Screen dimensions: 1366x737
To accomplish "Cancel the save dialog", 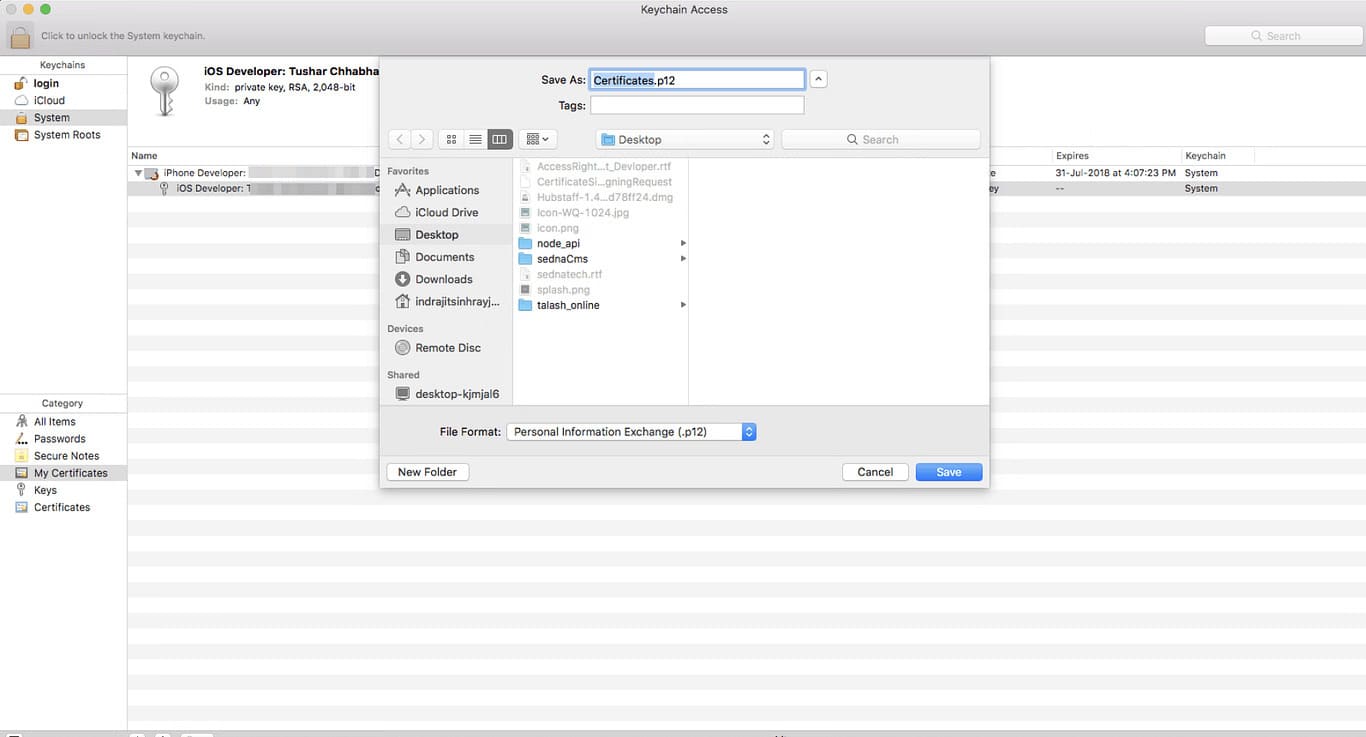I will point(874,471).
